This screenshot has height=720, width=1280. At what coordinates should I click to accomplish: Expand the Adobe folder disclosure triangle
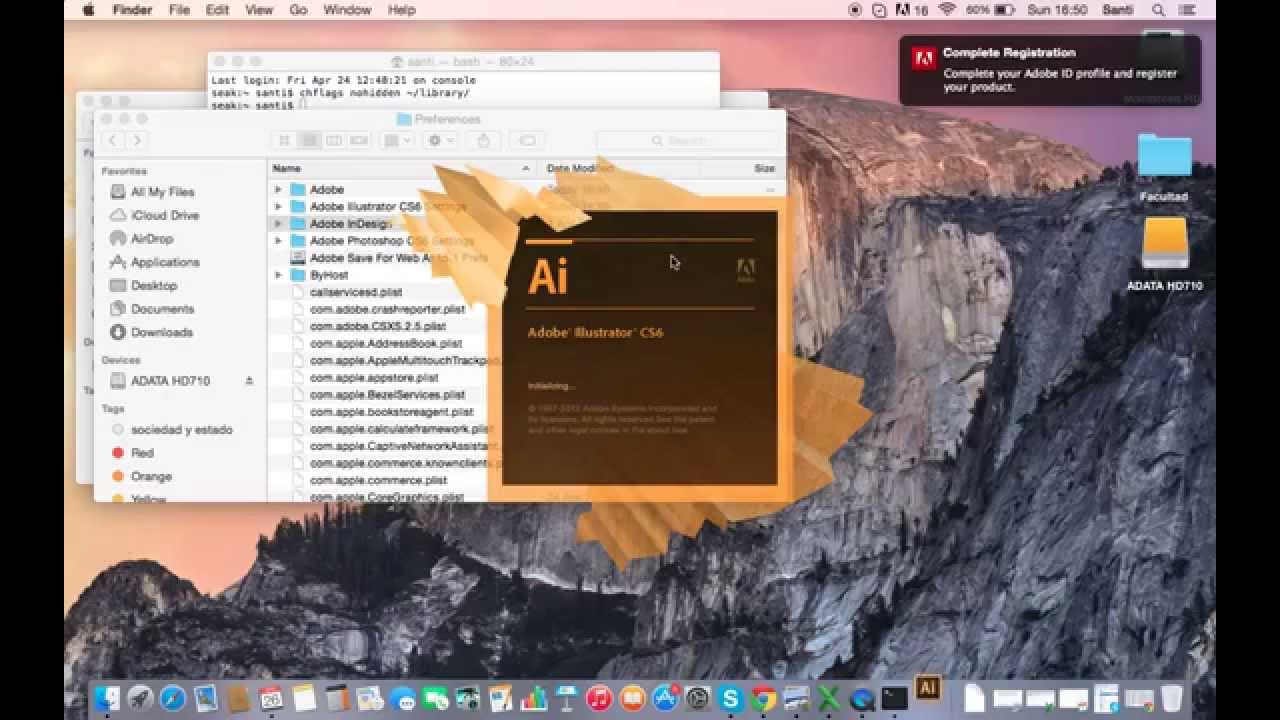coord(279,189)
